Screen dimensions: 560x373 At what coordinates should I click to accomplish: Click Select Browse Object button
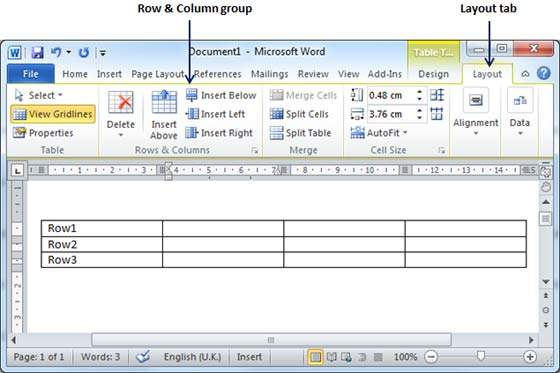tap(545, 310)
